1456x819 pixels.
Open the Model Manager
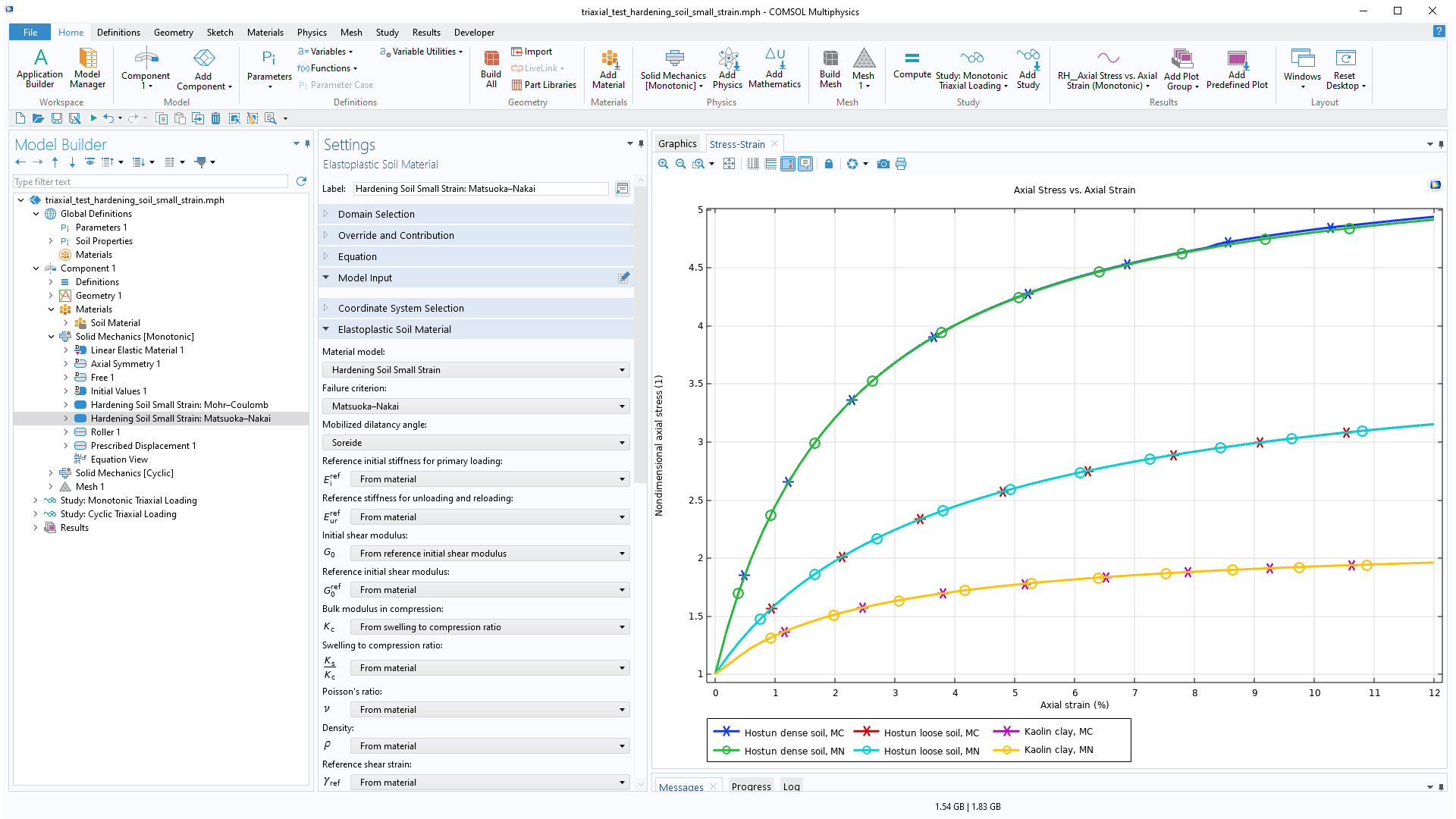click(88, 68)
